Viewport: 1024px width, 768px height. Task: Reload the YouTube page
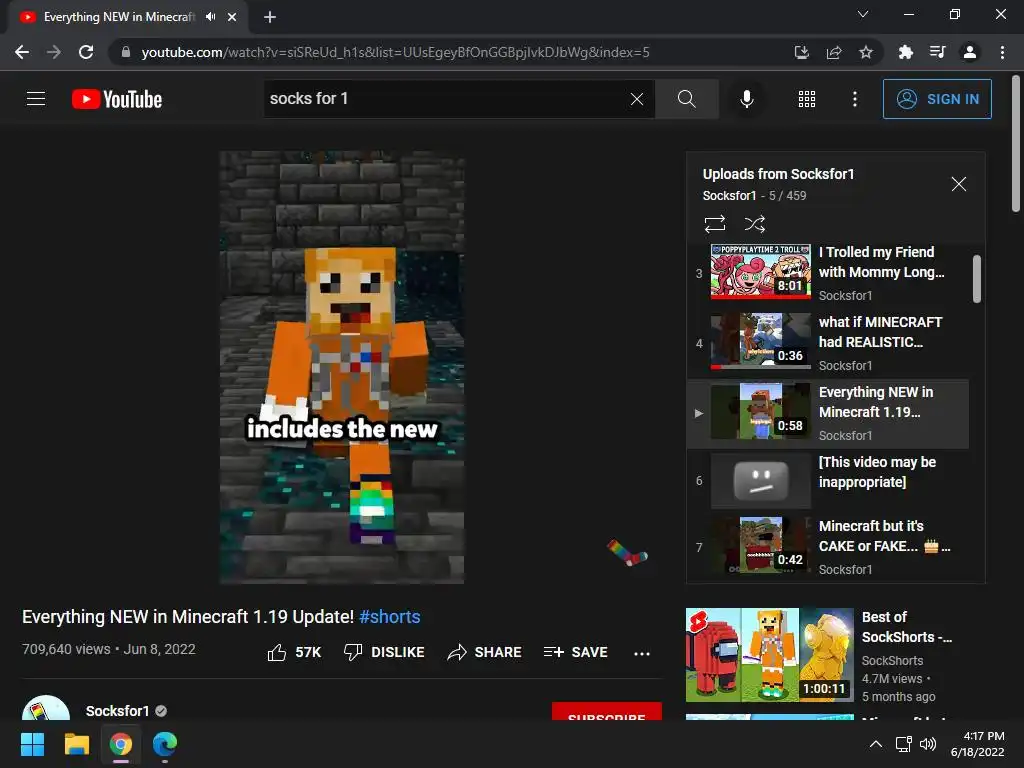86,52
